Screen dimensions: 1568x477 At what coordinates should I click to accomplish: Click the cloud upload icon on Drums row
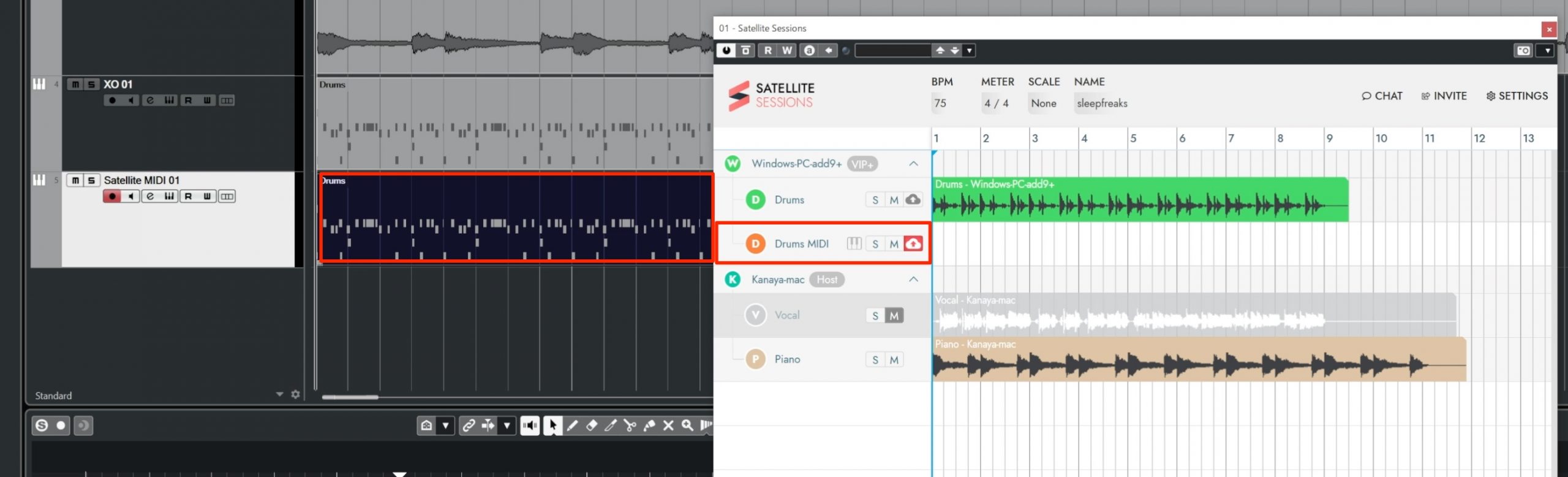913,200
